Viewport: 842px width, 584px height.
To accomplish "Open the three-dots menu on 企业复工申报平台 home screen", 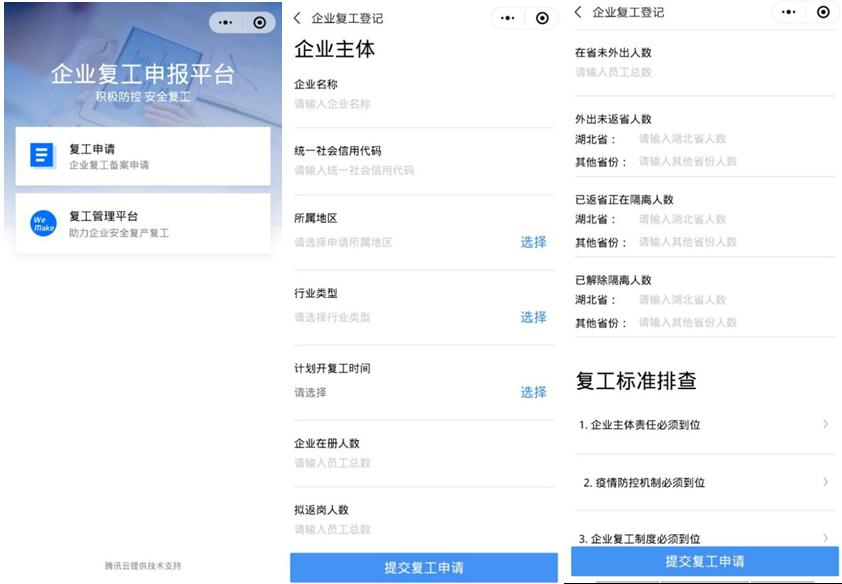I will [225, 22].
